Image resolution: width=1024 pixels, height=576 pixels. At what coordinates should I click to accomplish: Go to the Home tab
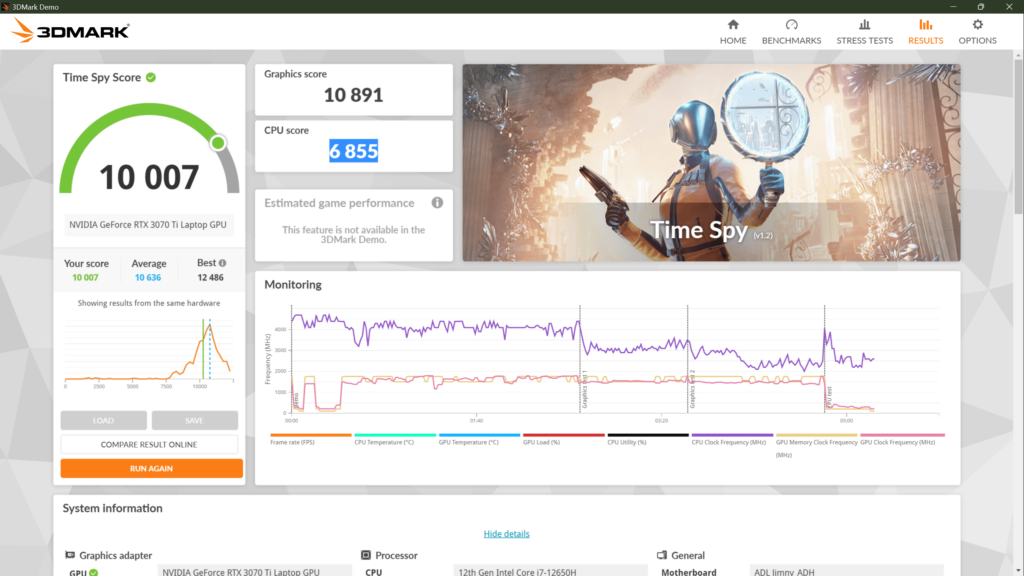pyautogui.click(x=733, y=31)
